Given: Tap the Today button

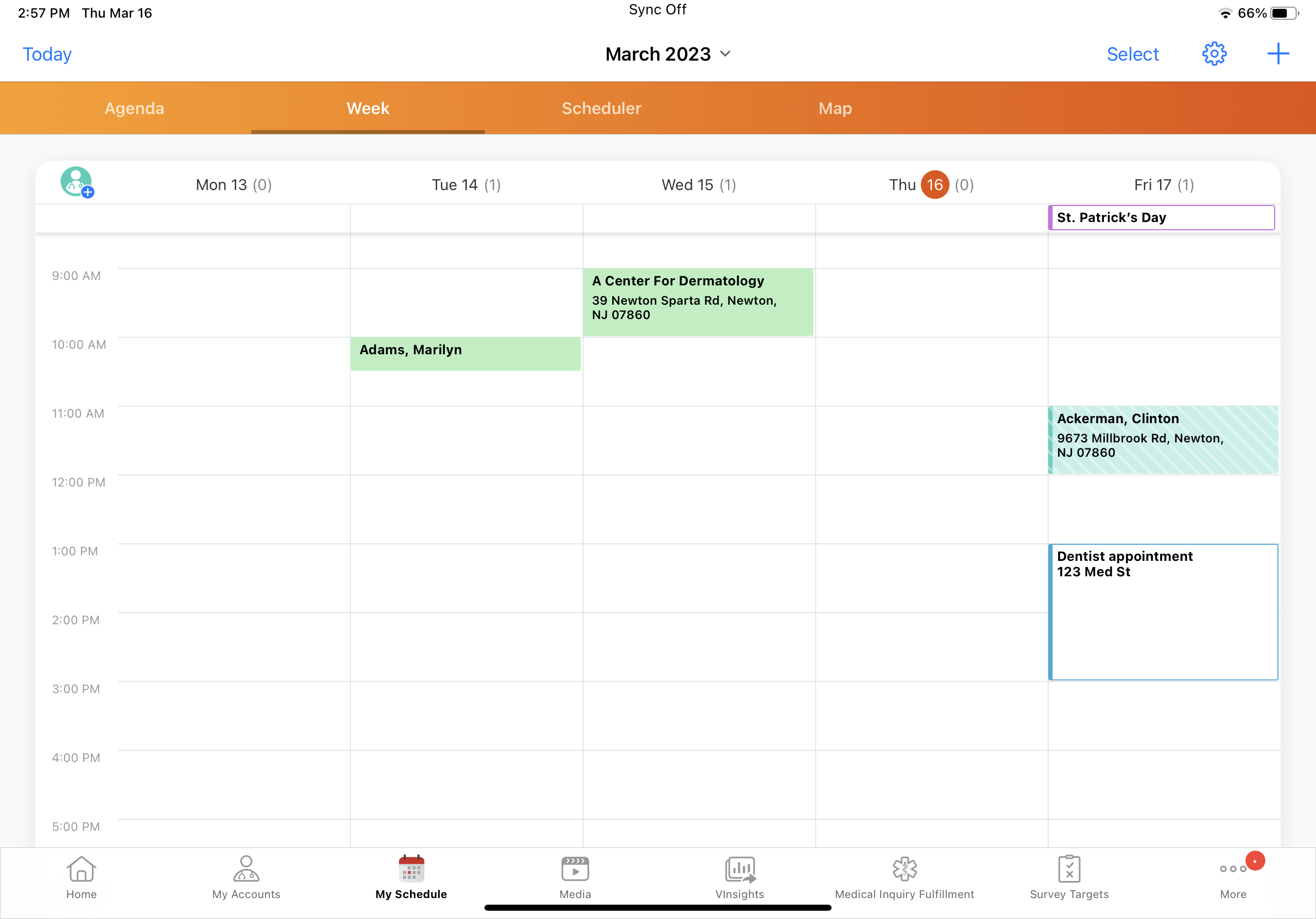Looking at the screenshot, I should click(47, 54).
